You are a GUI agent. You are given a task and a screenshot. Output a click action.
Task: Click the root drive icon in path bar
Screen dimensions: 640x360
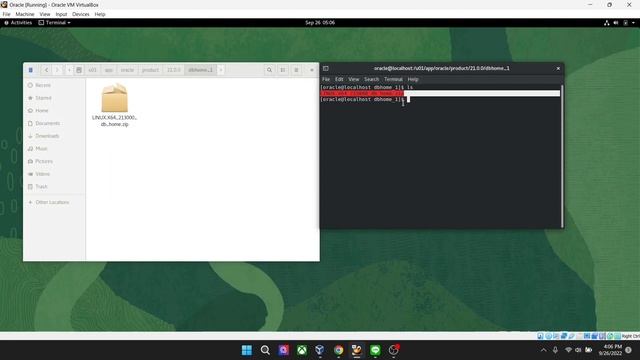click(x=79, y=70)
